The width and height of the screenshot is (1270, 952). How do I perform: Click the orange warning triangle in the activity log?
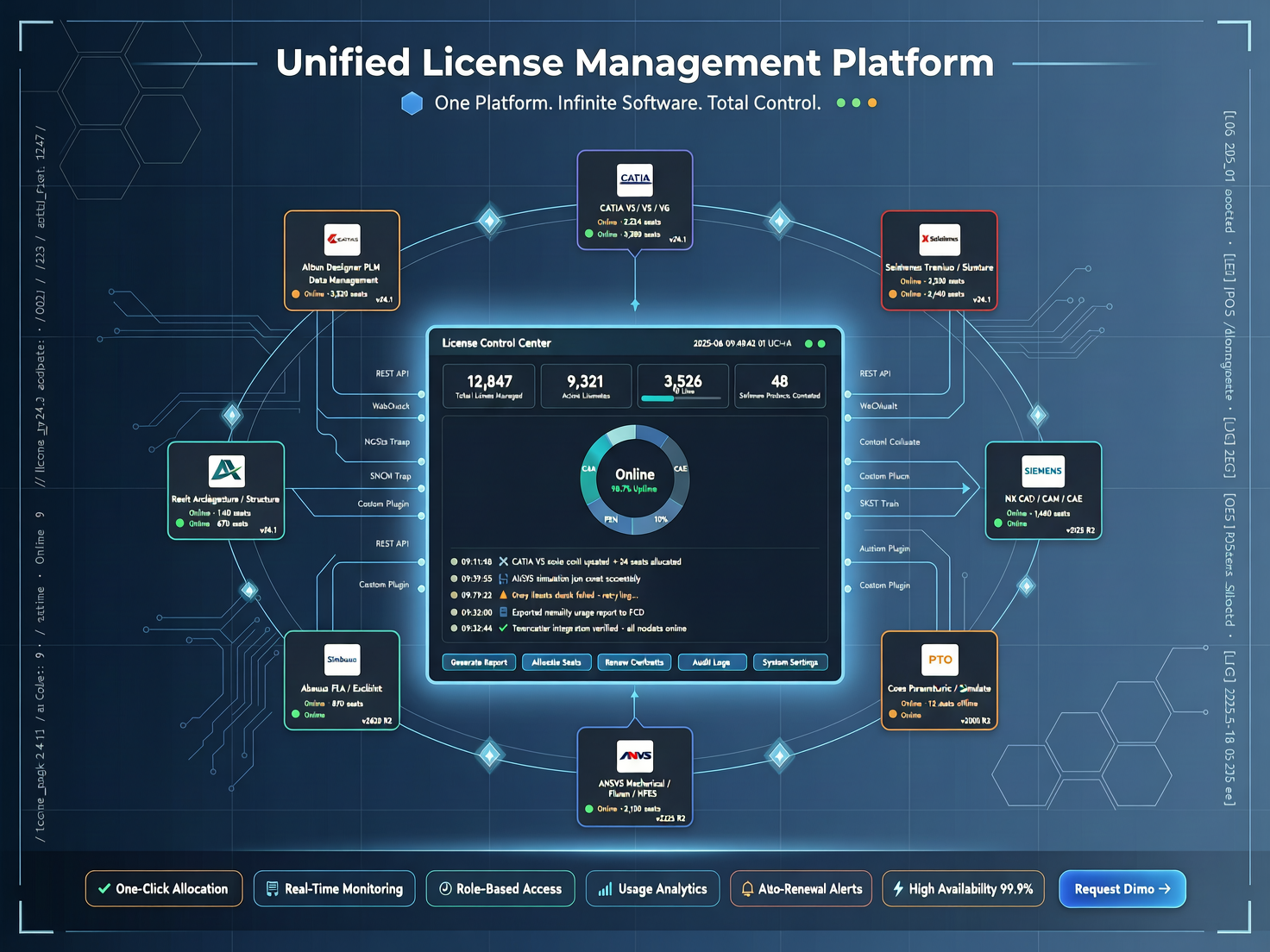(x=504, y=595)
